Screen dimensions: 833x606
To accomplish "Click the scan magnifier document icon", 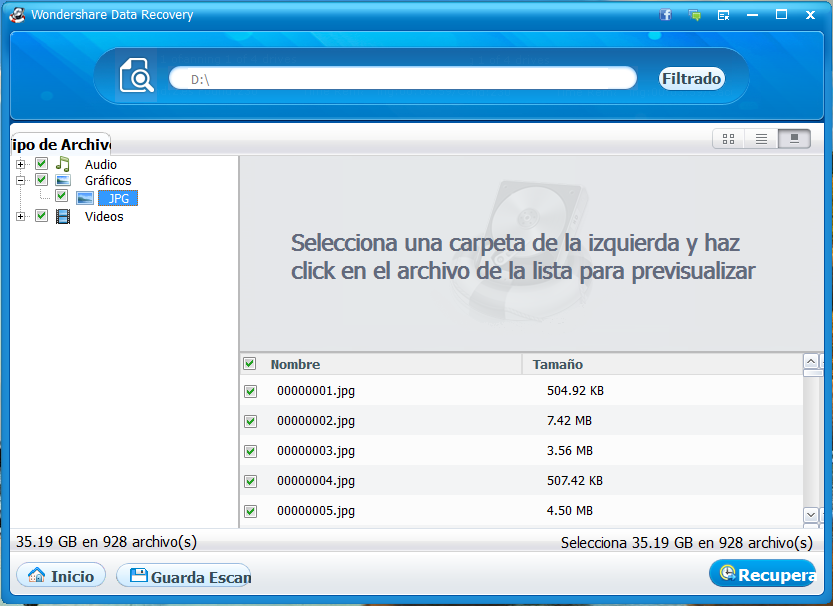I will coord(136,75).
